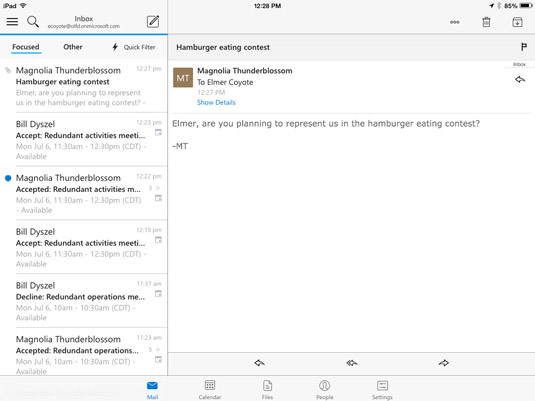The image size is (535, 401).
Task: Open Decline: Redundant operations email
Action: [84, 301]
